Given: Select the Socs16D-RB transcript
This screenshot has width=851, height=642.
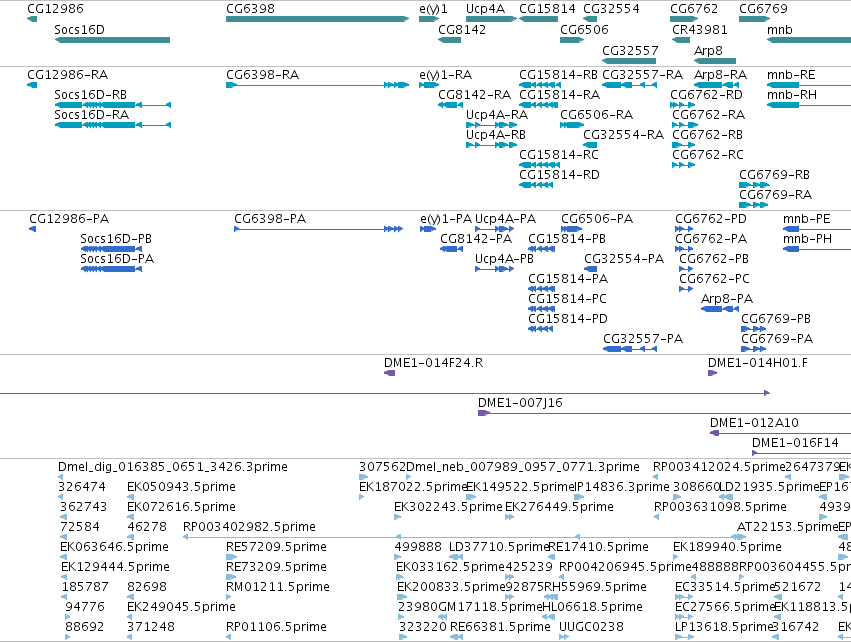Looking at the screenshot, I should click(x=113, y=105).
